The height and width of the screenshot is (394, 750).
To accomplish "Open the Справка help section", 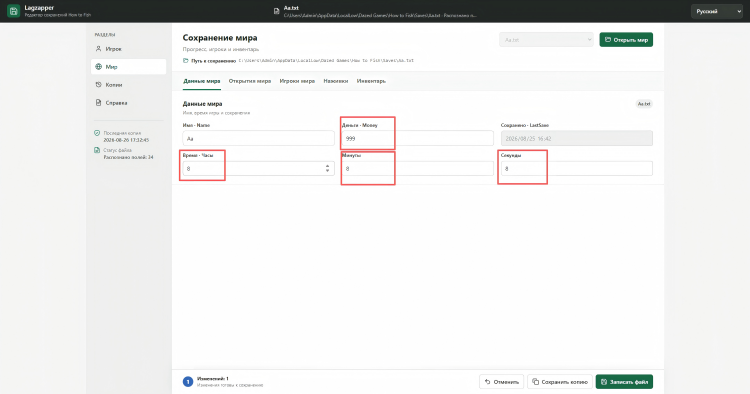I will click(128, 103).
